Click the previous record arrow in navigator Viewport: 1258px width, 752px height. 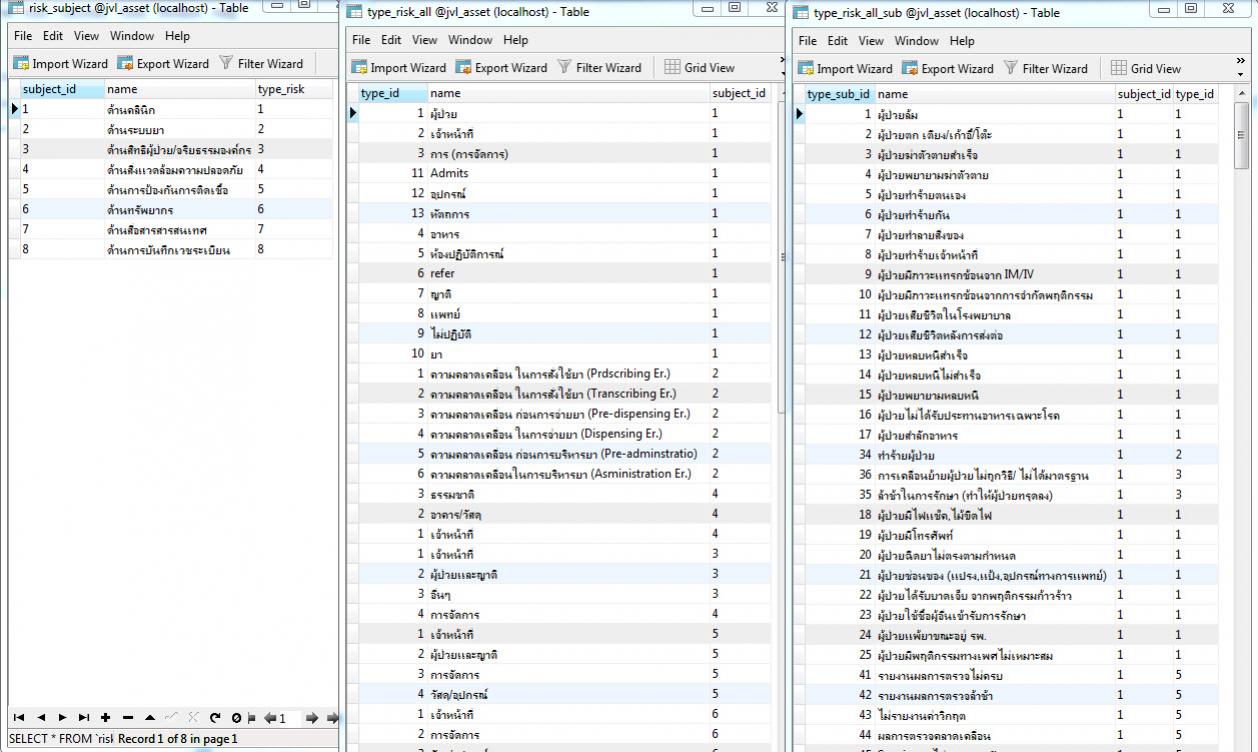pos(41,717)
